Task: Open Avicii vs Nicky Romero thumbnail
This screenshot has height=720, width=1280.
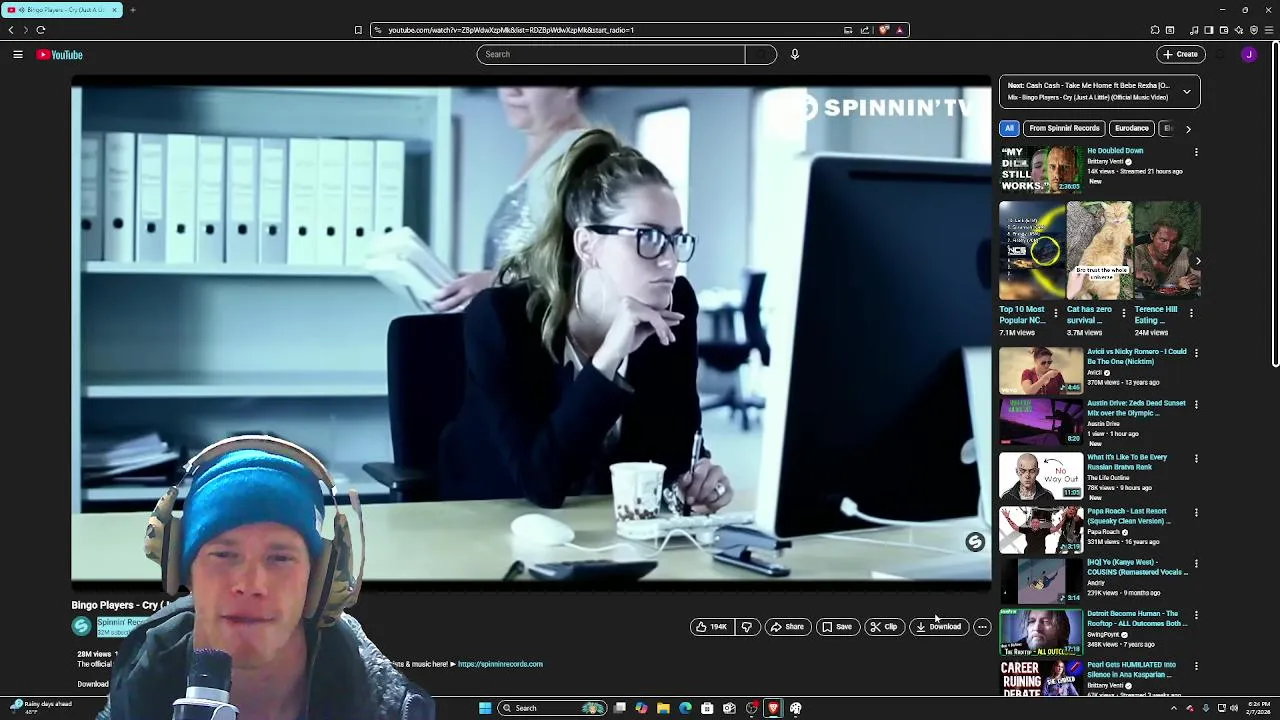Action: [1040, 371]
